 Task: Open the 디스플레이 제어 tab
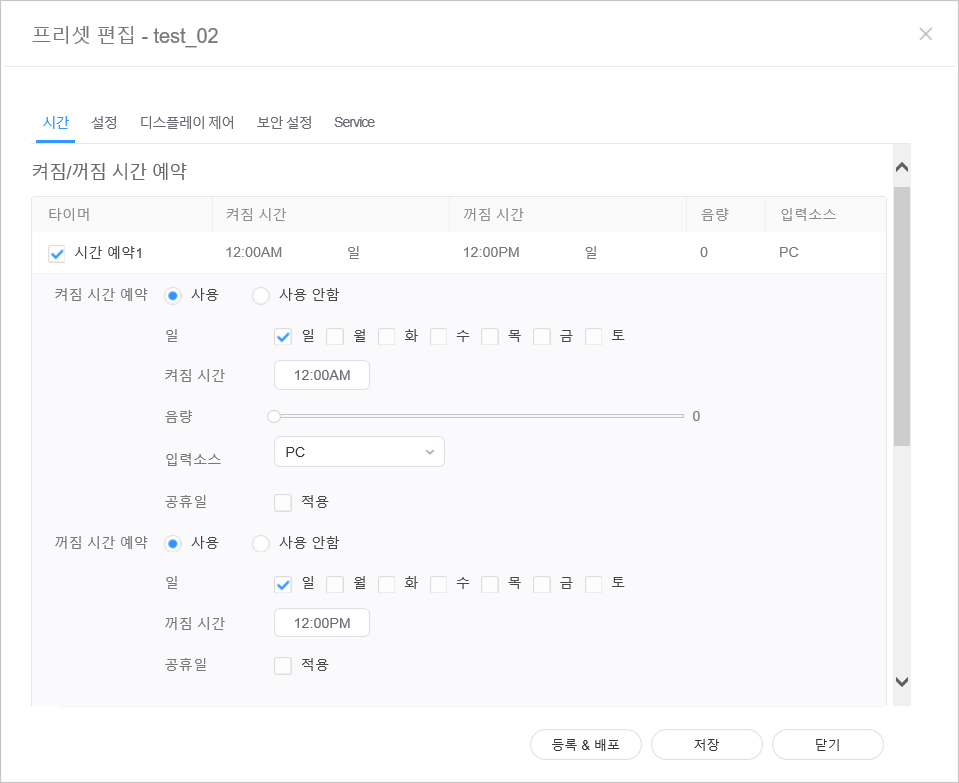(187, 122)
